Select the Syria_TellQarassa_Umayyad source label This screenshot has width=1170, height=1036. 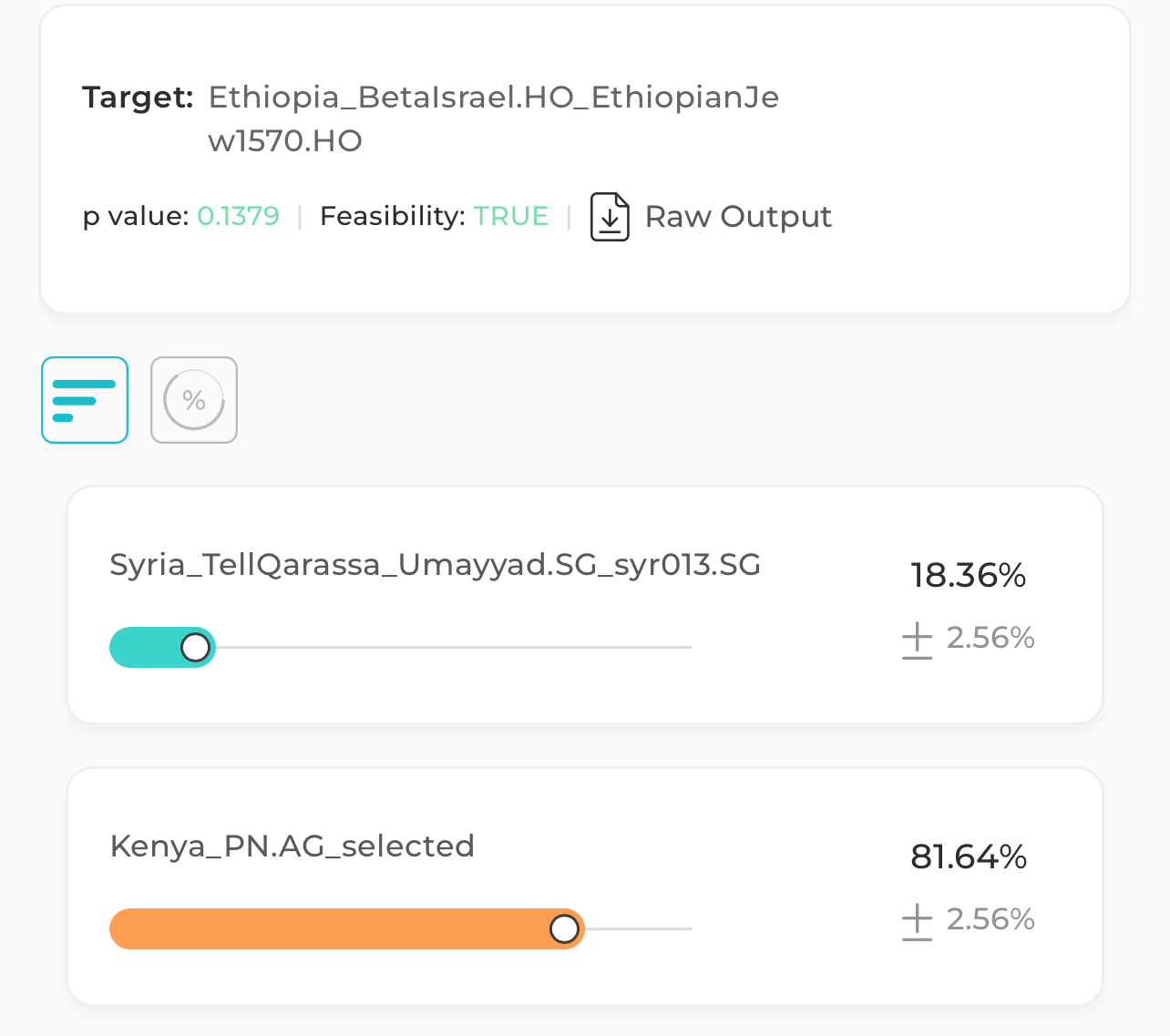point(435,565)
